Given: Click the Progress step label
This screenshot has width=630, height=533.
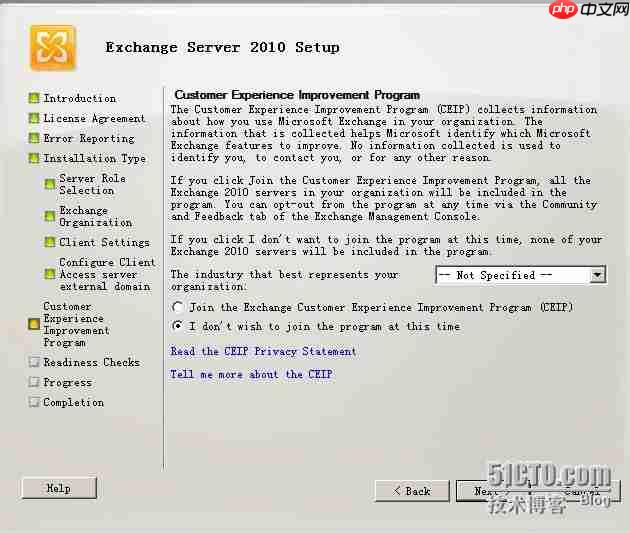Looking at the screenshot, I should tap(68, 382).
